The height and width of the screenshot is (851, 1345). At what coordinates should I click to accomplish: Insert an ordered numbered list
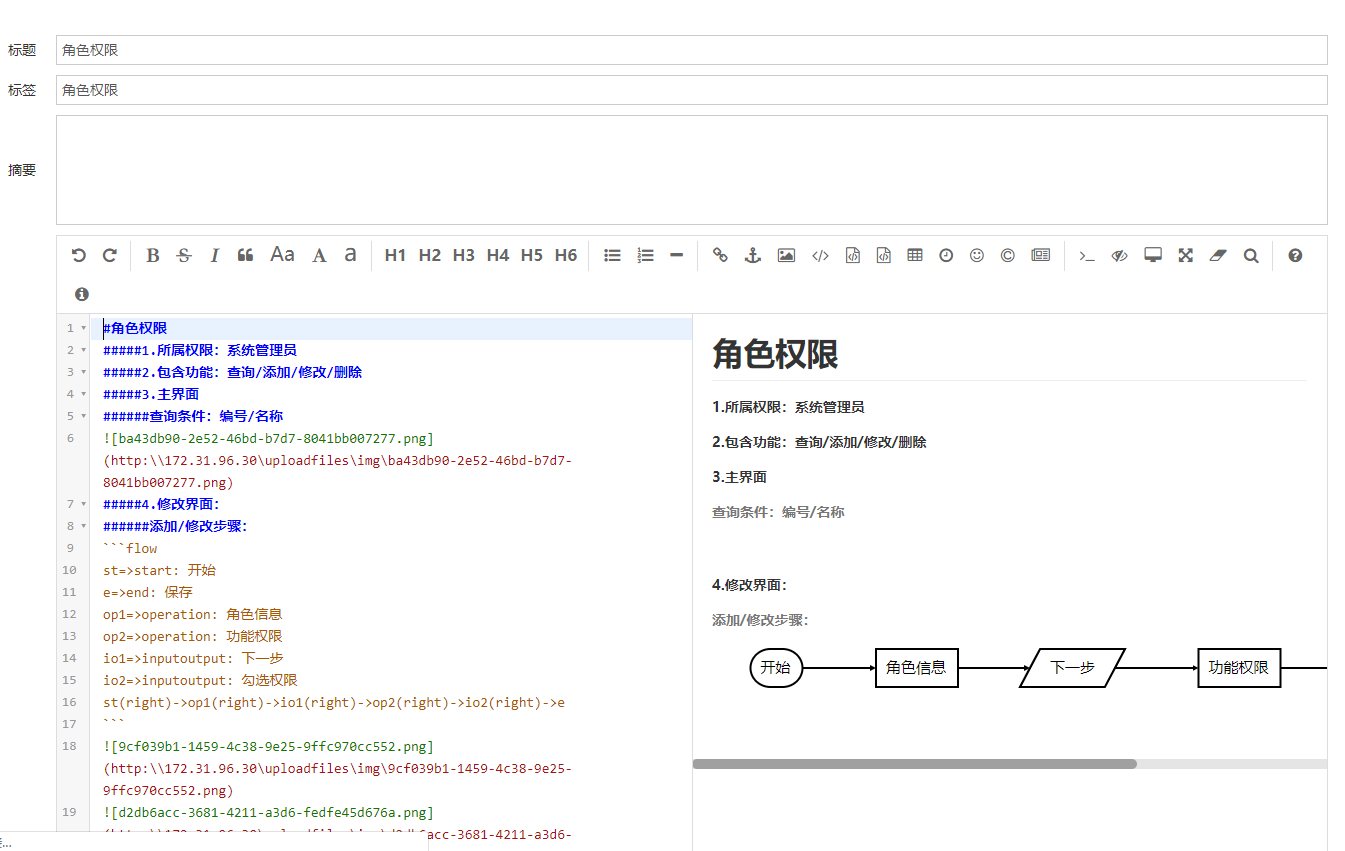pos(645,256)
